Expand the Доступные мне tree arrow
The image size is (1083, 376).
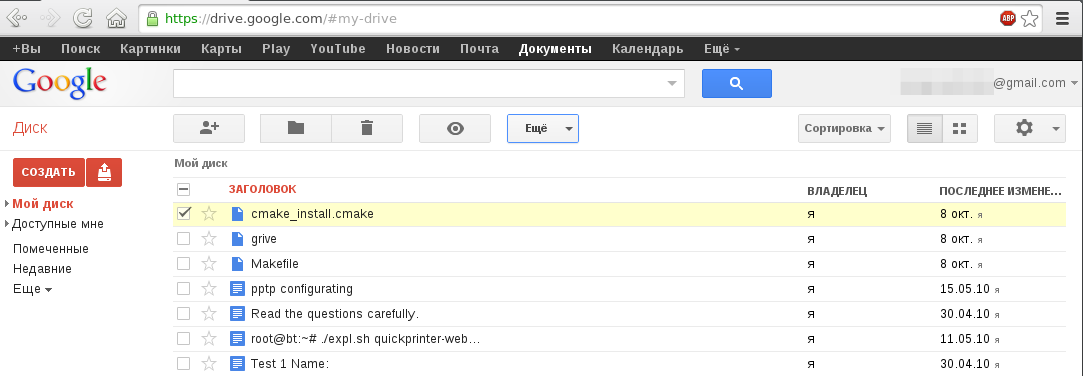click(x=7, y=224)
